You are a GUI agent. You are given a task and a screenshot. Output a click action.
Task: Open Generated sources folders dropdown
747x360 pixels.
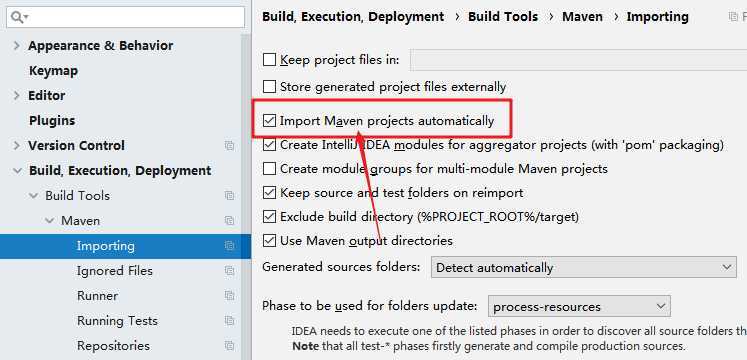tap(584, 268)
